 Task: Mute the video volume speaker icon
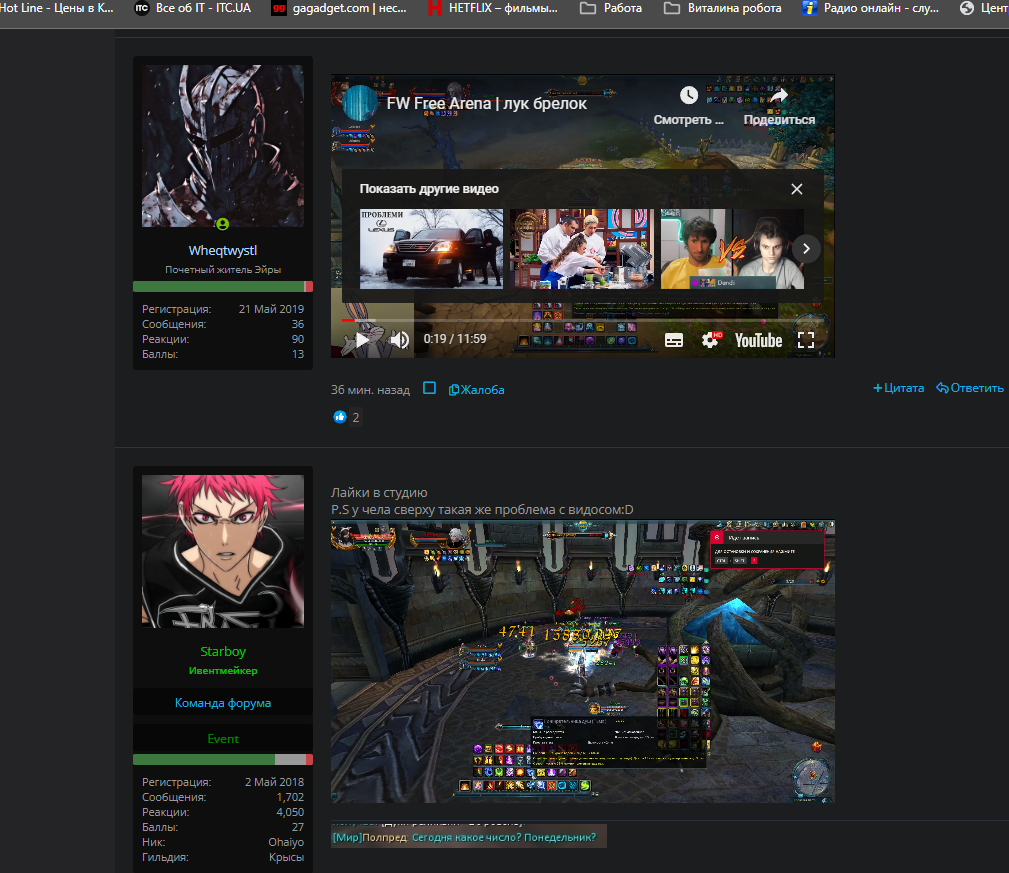[399, 340]
